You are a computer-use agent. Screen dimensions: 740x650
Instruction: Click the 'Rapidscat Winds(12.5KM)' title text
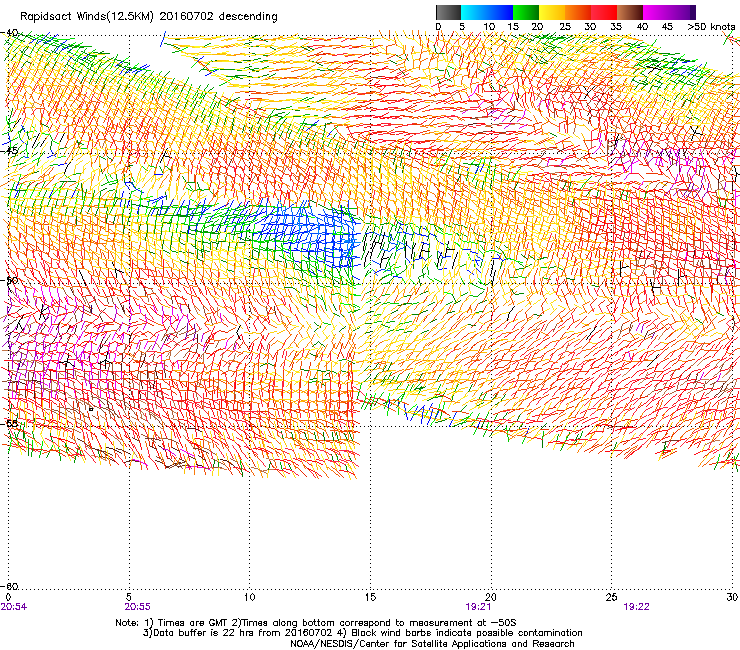coord(87,17)
